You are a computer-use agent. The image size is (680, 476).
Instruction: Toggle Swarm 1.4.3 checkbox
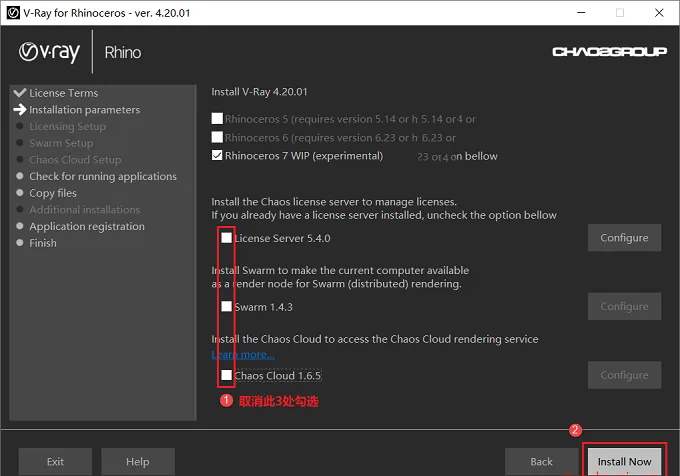(226, 306)
